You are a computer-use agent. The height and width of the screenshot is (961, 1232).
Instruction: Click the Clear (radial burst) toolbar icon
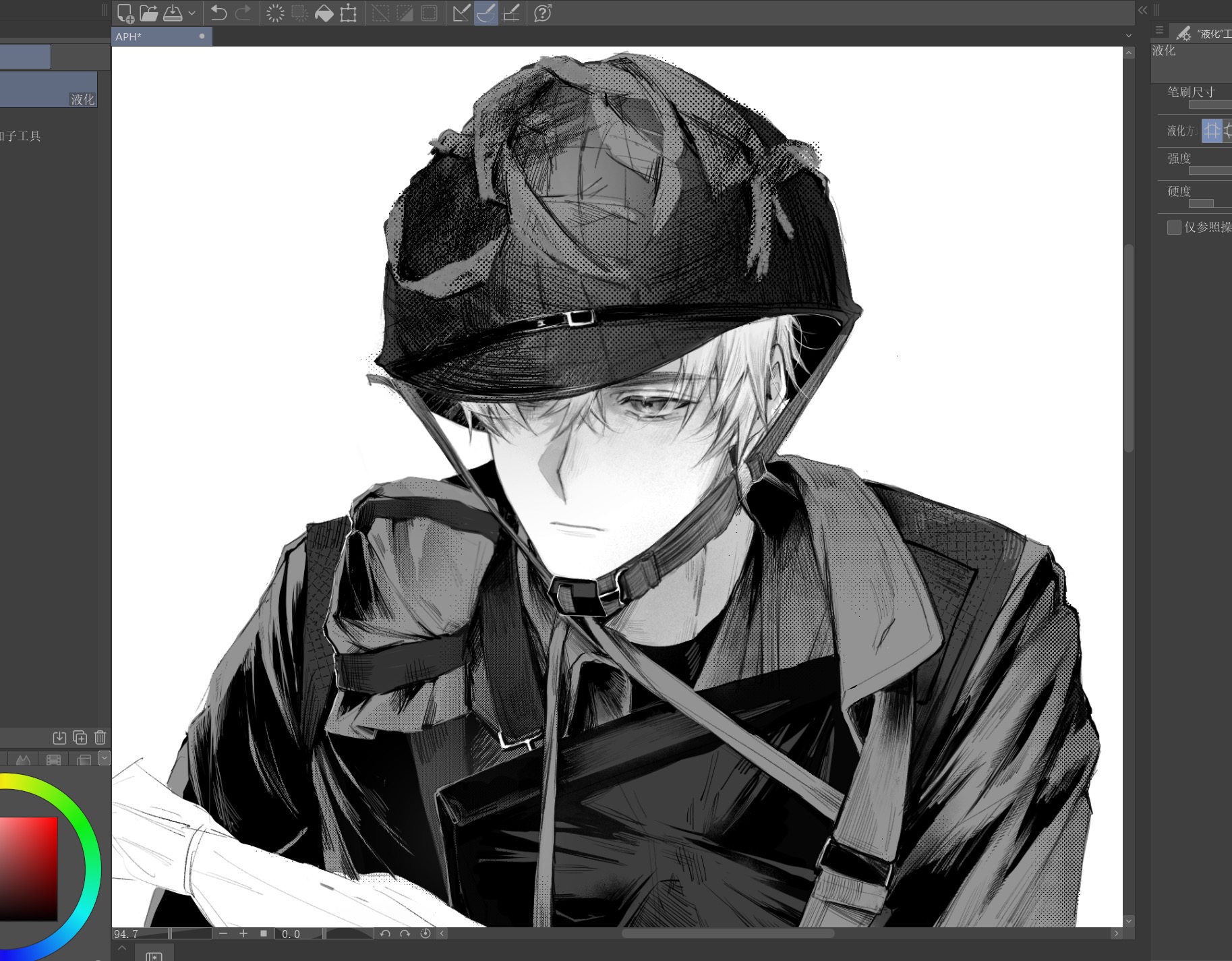click(x=275, y=13)
